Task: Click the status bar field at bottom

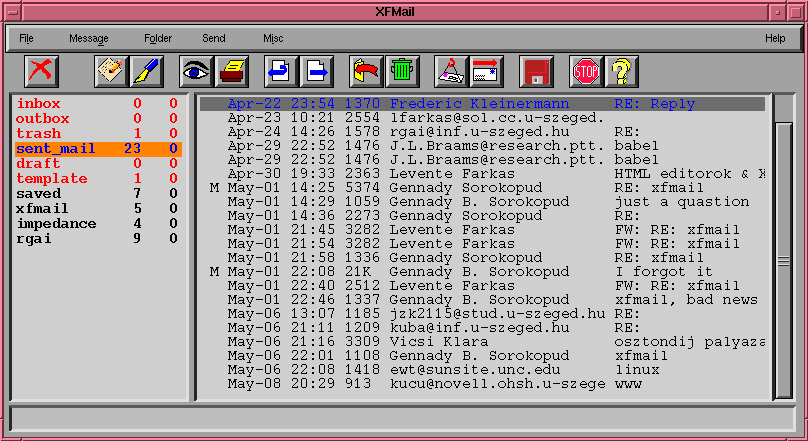Action: pyautogui.click(x=403, y=418)
